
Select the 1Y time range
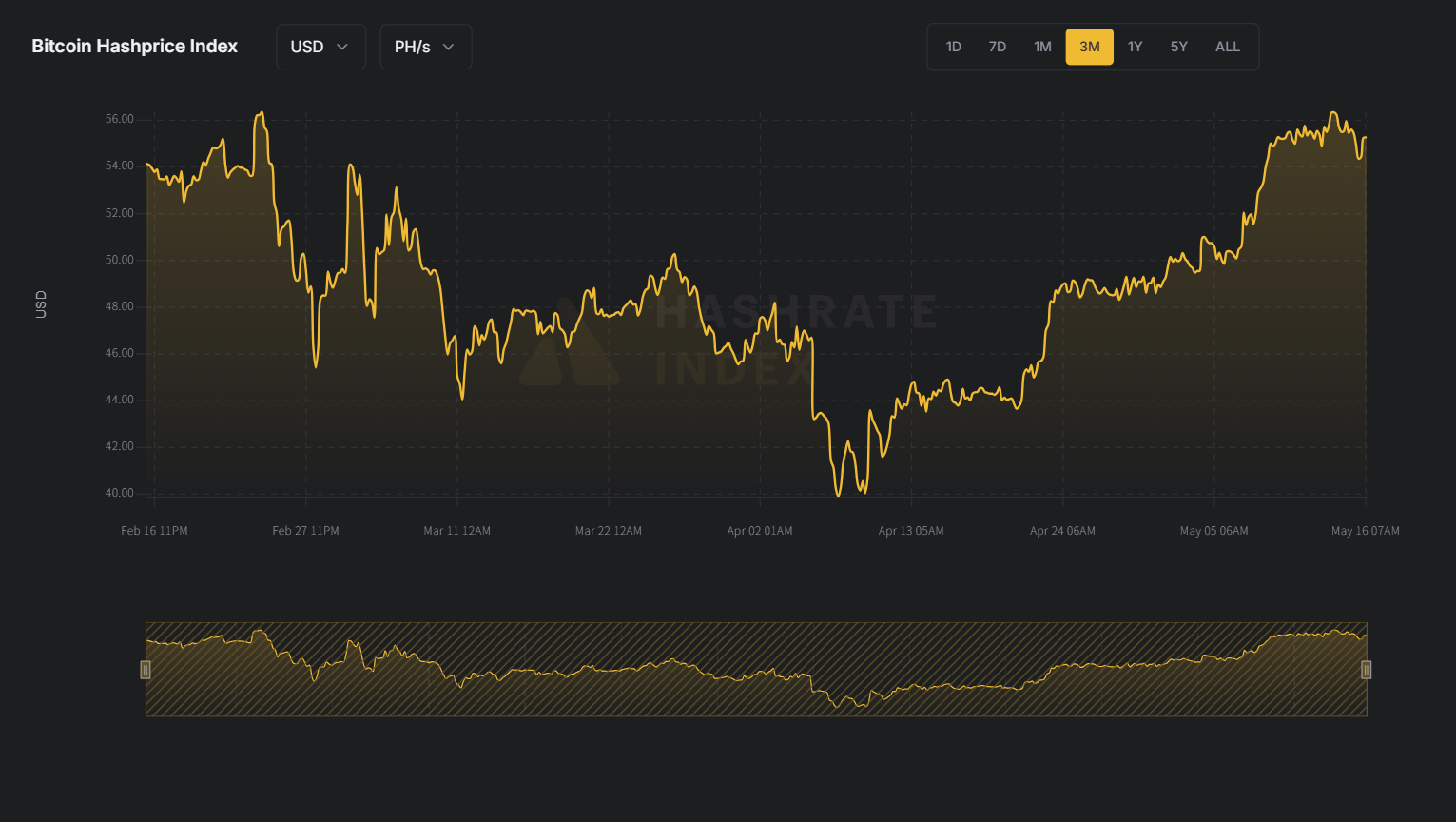click(1136, 47)
